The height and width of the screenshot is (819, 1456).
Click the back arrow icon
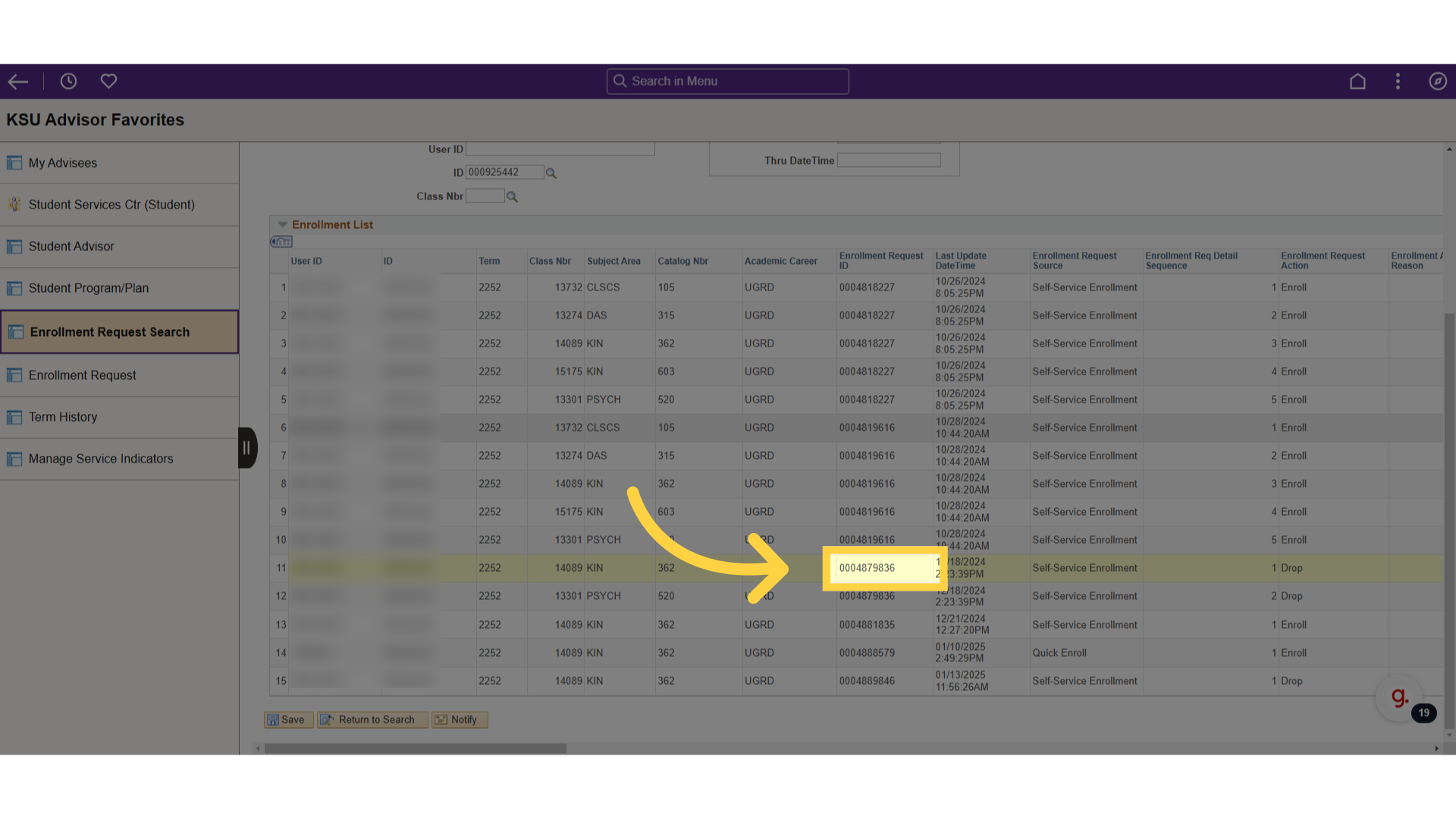pyautogui.click(x=18, y=81)
